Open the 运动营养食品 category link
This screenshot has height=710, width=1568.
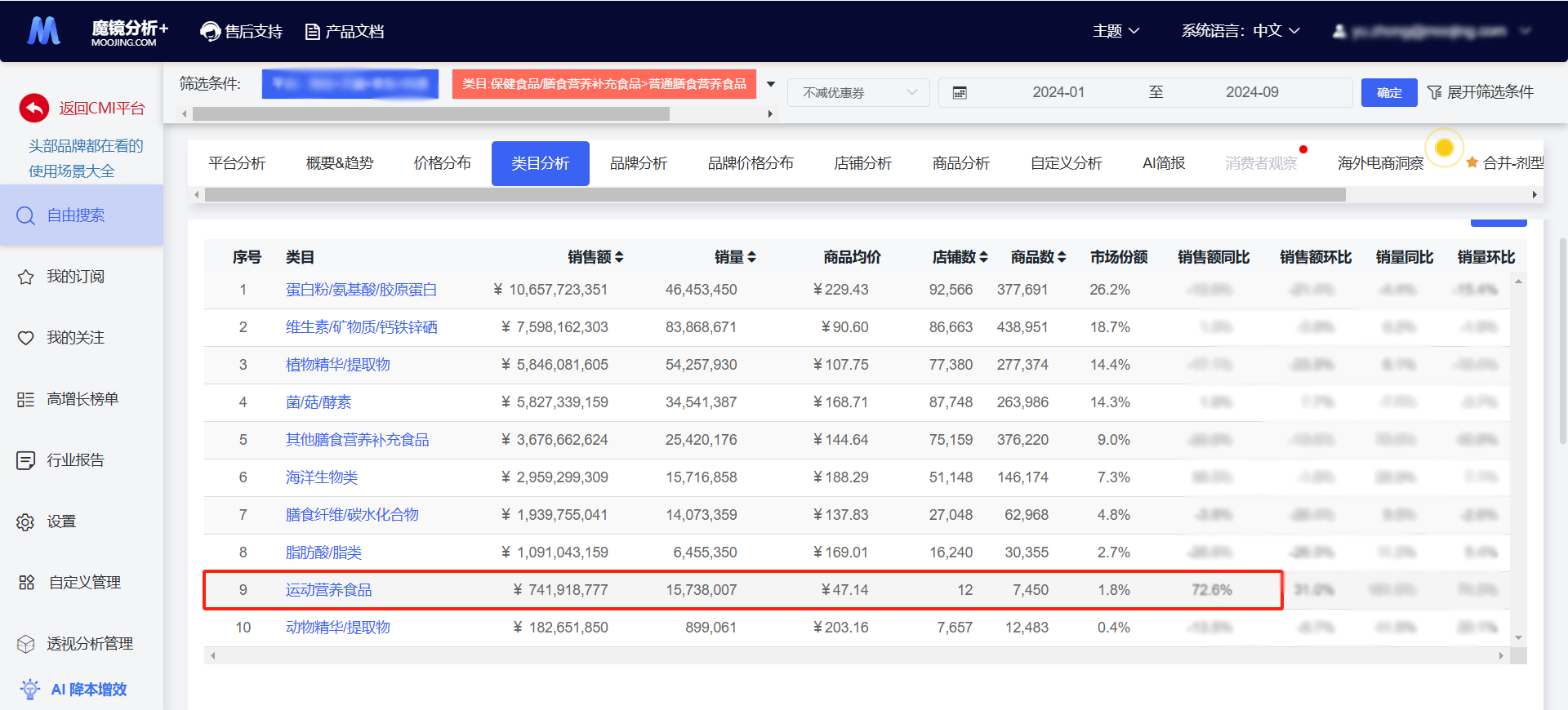[328, 590]
